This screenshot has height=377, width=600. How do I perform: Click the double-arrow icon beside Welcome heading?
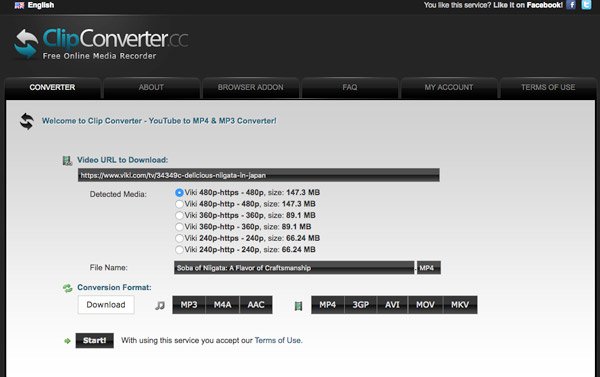tap(27, 121)
